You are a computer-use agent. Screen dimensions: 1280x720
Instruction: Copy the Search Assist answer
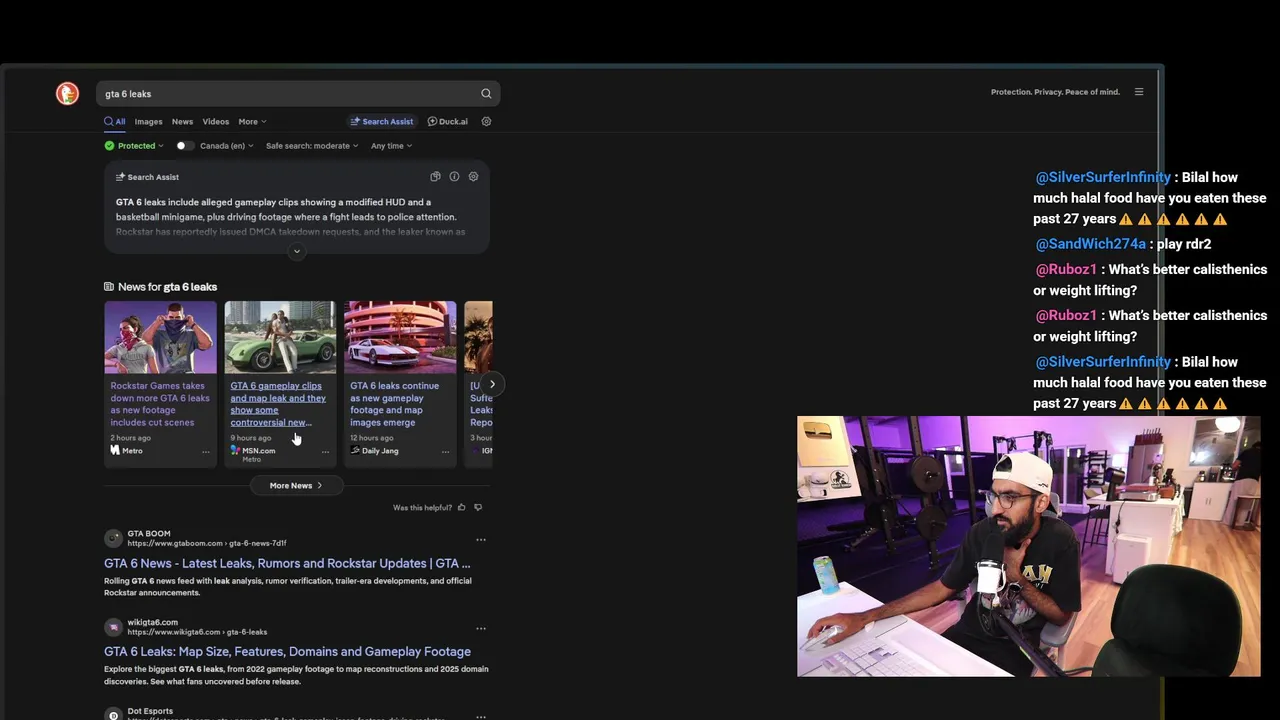point(435,177)
